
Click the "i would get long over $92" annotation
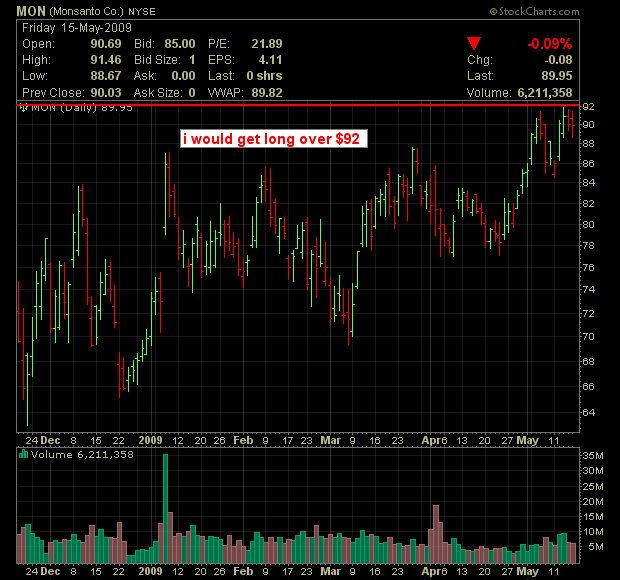[x=274, y=139]
